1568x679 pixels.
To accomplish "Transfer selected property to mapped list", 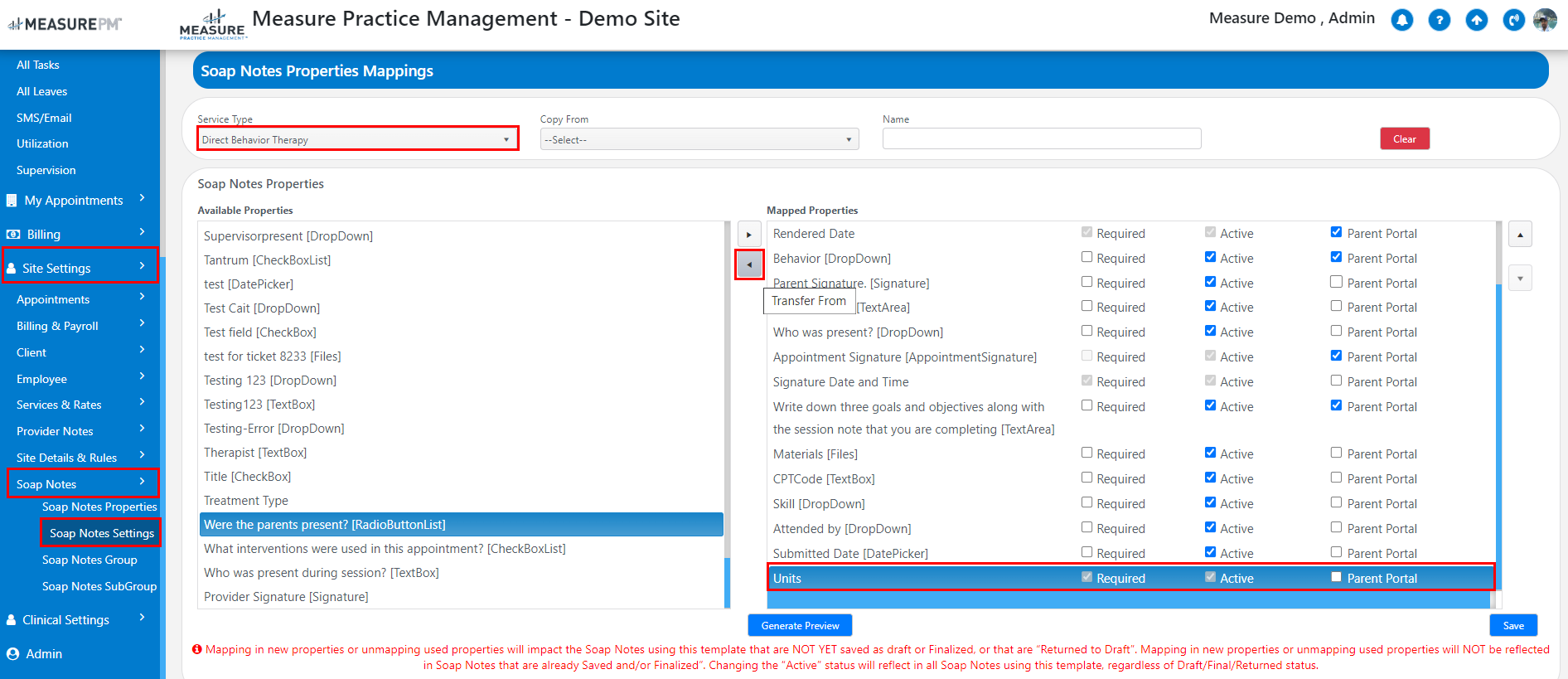I will pos(749,235).
